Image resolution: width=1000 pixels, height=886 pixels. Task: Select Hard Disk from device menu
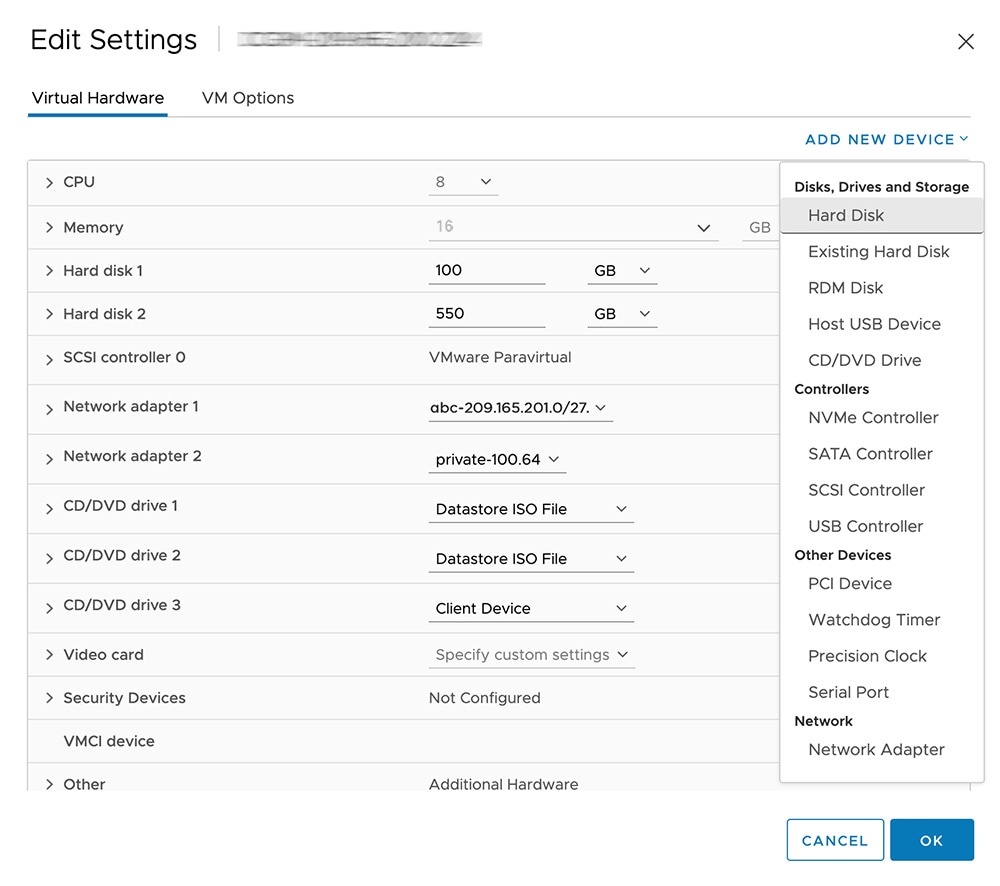(846, 215)
